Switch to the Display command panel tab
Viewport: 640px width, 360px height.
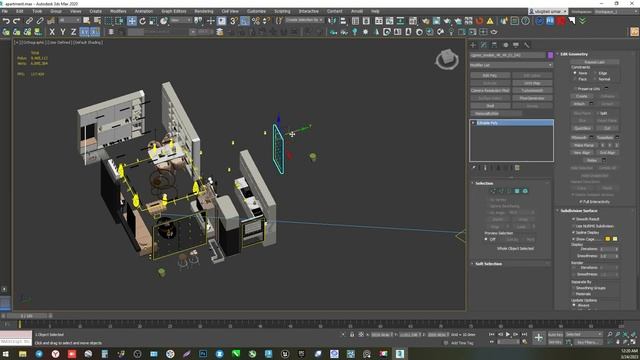(516, 45)
